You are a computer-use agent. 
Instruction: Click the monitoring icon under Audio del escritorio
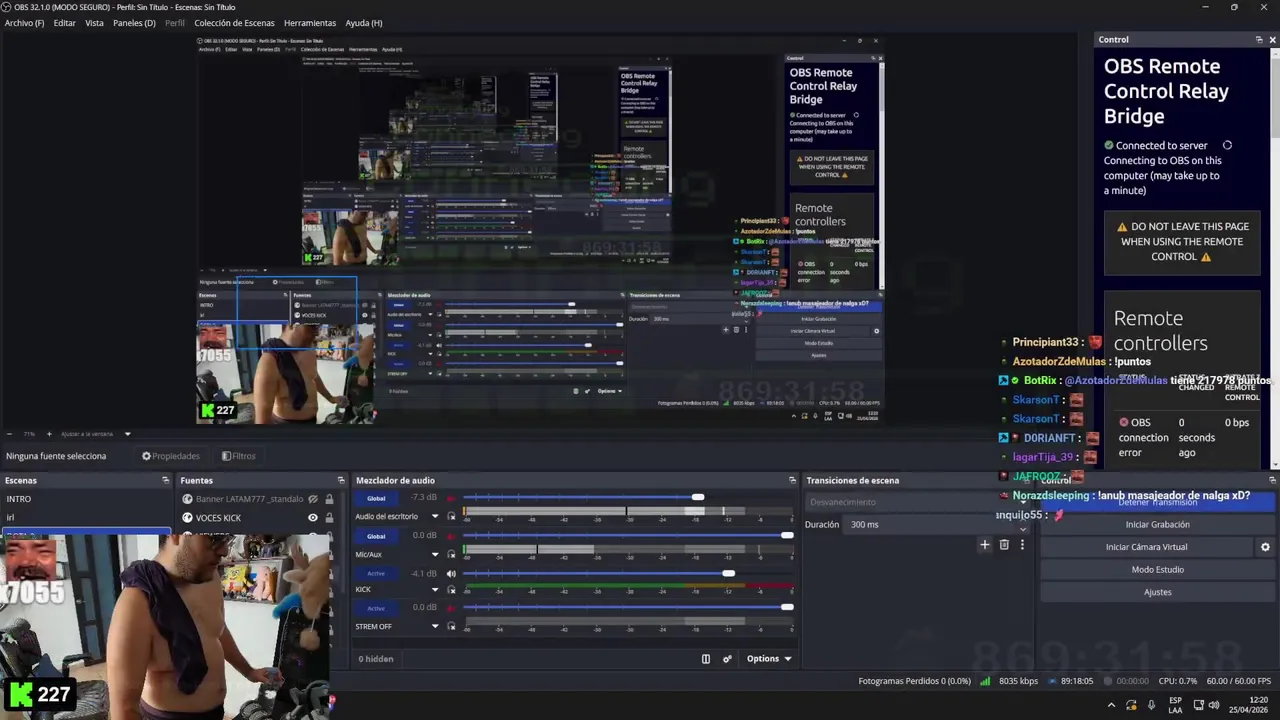(451, 517)
